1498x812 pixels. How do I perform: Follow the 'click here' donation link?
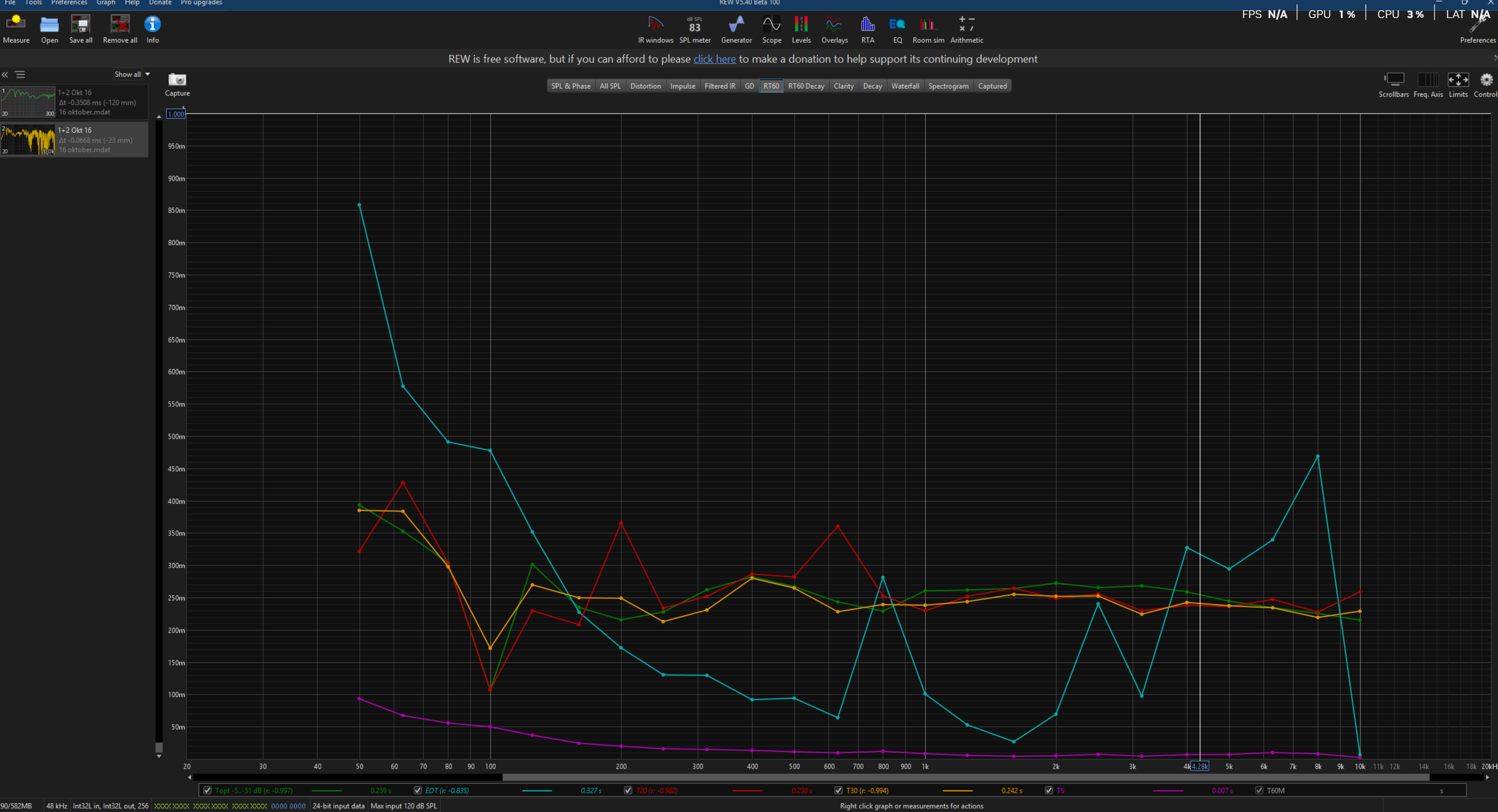tap(714, 59)
